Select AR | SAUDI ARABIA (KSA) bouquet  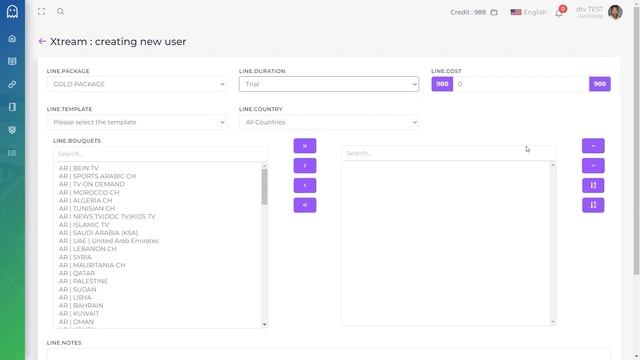(x=98, y=233)
